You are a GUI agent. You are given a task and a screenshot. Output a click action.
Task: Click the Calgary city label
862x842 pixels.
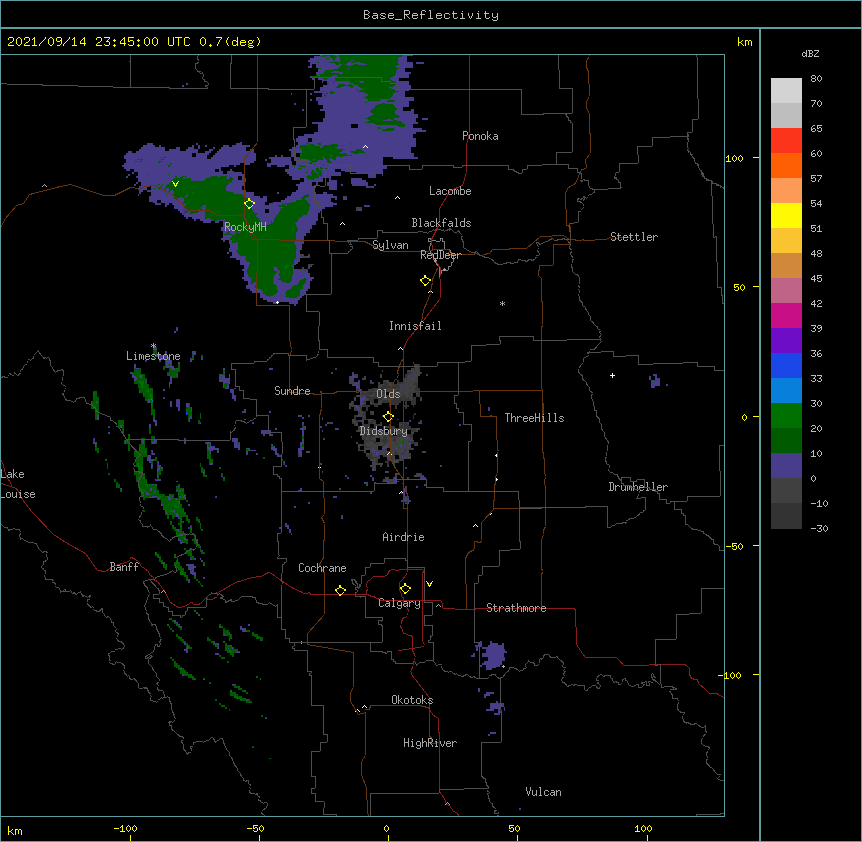[399, 603]
